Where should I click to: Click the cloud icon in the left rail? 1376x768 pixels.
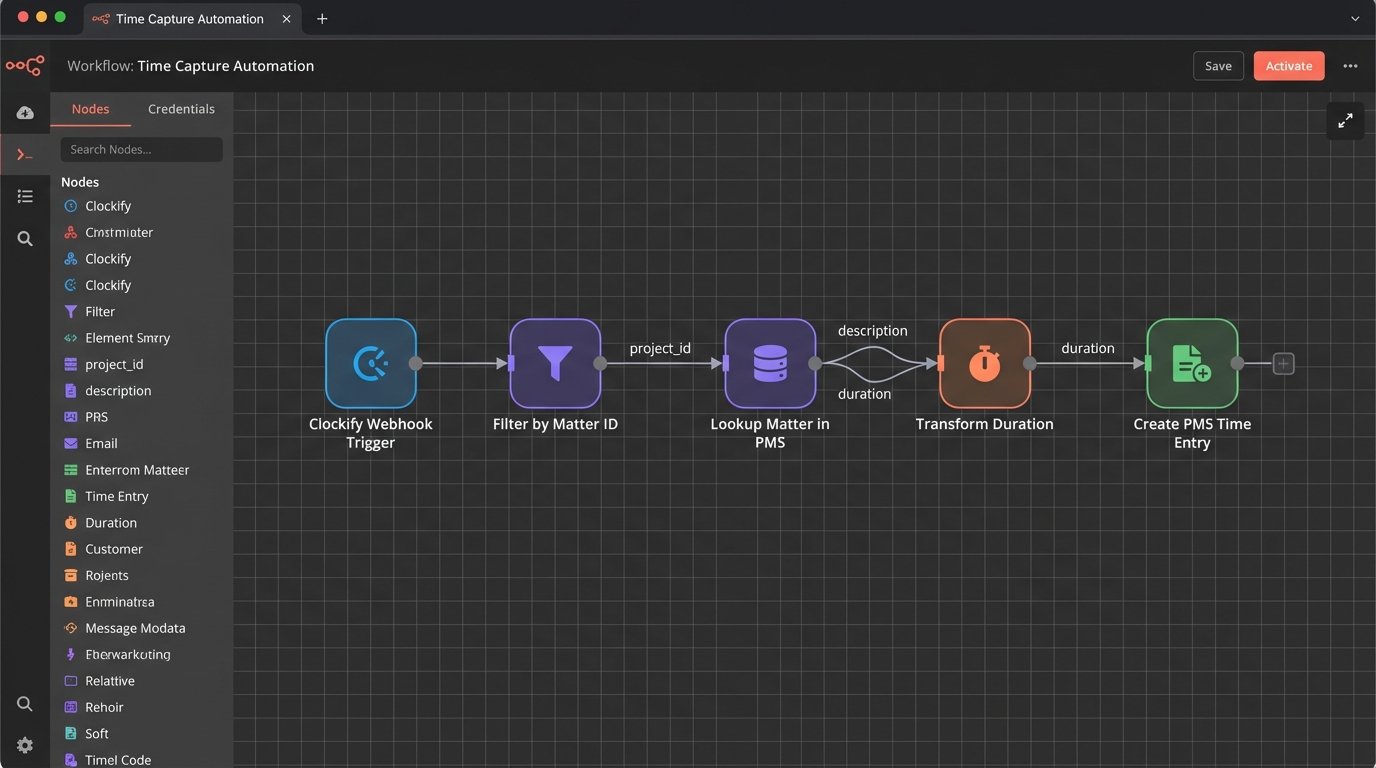(25, 112)
